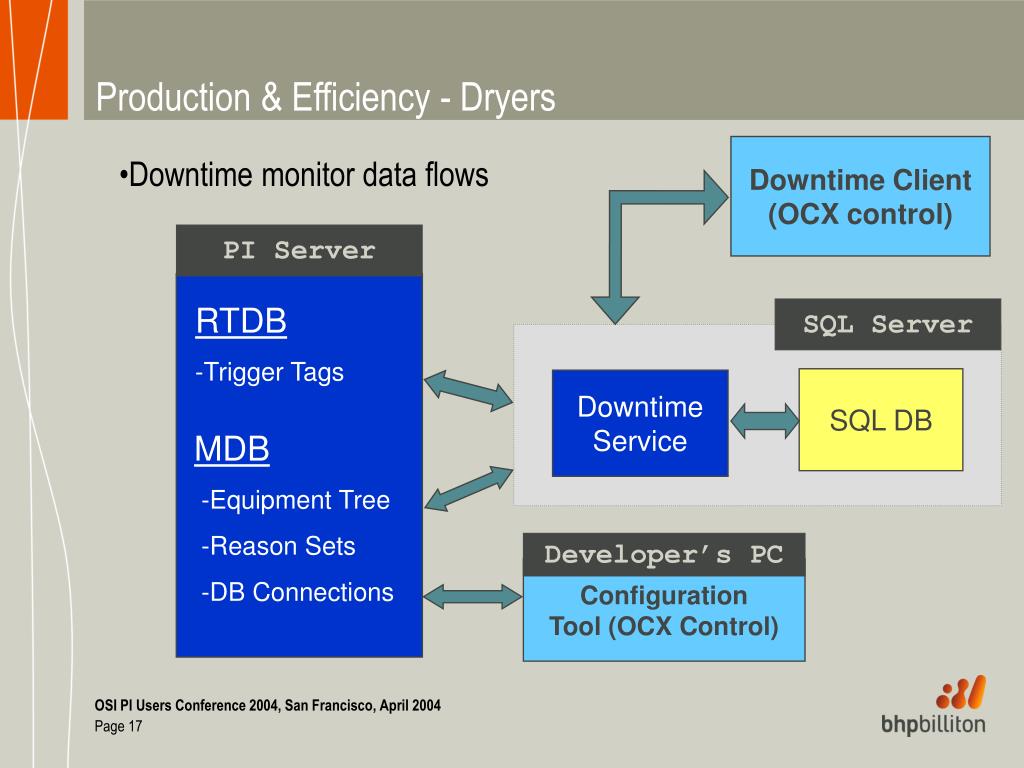Click the 'Configuration Tool (OCX Control)' box

point(664,618)
